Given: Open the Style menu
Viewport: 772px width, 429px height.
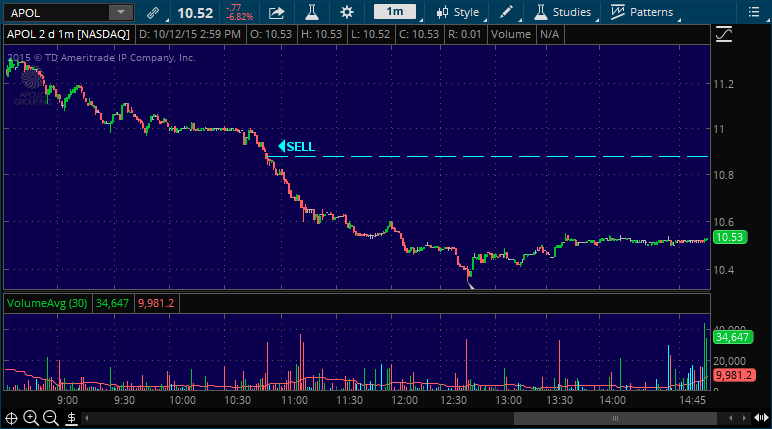Looking at the screenshot, I should 458,12.
